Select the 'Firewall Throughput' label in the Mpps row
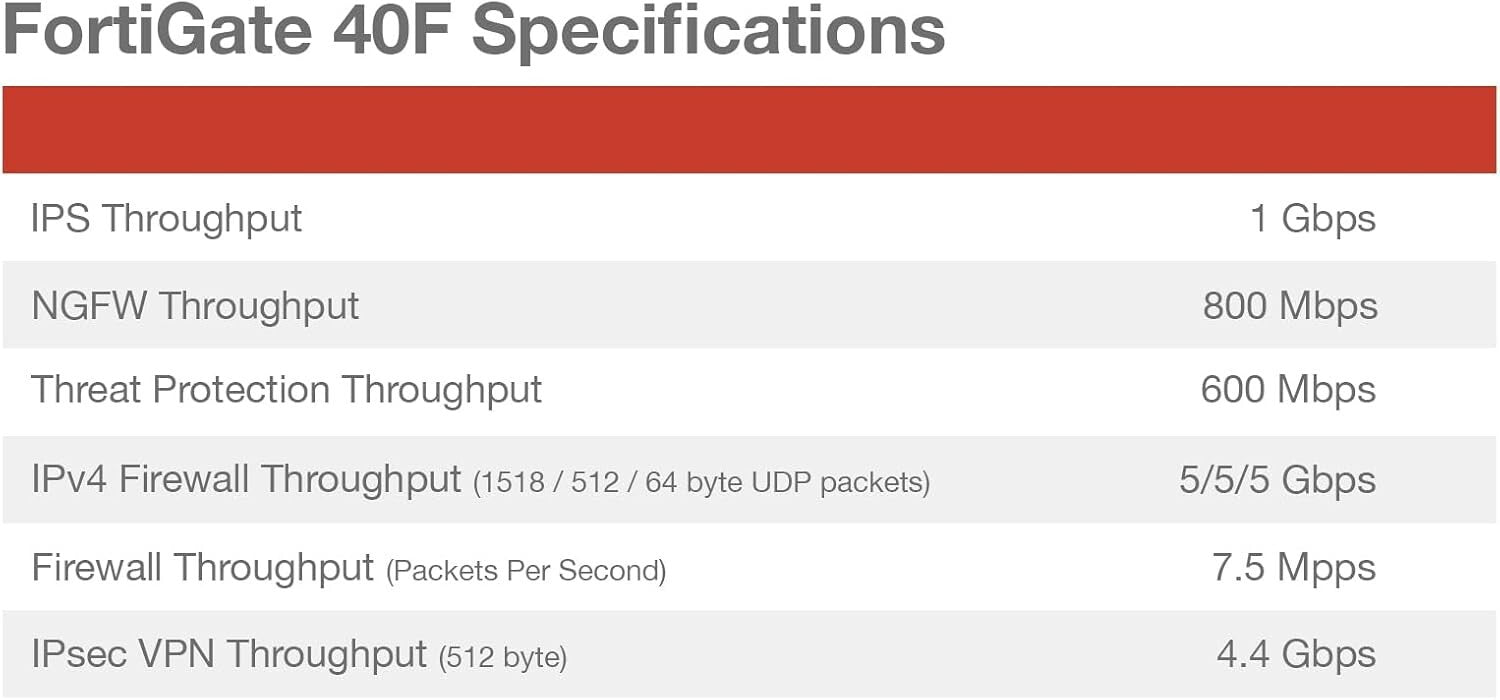Image resolution: width=1500 pixels, height=700 pixels. pyautogui.click(x=202, y=567)
